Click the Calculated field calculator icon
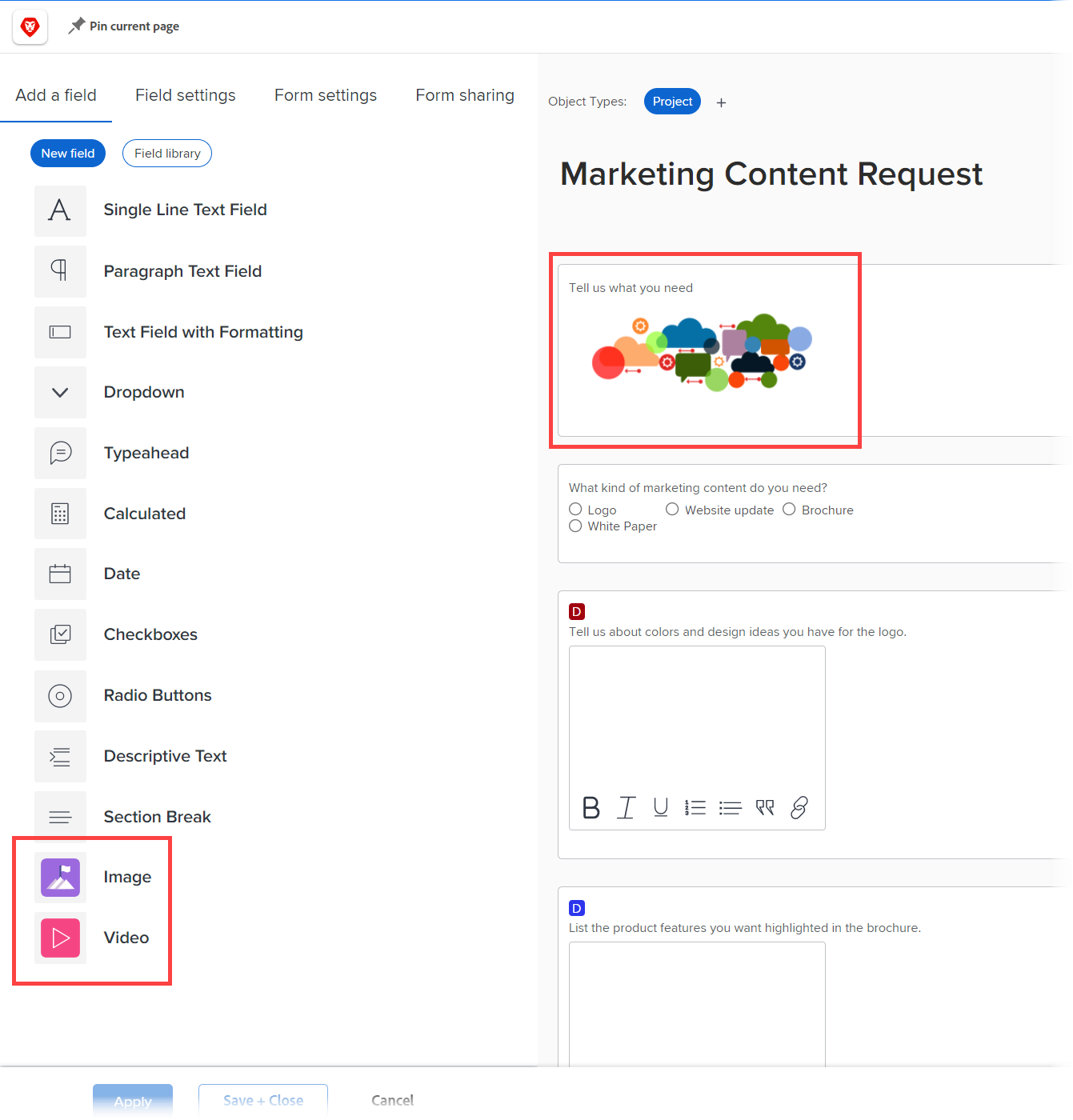 [60, 514]
